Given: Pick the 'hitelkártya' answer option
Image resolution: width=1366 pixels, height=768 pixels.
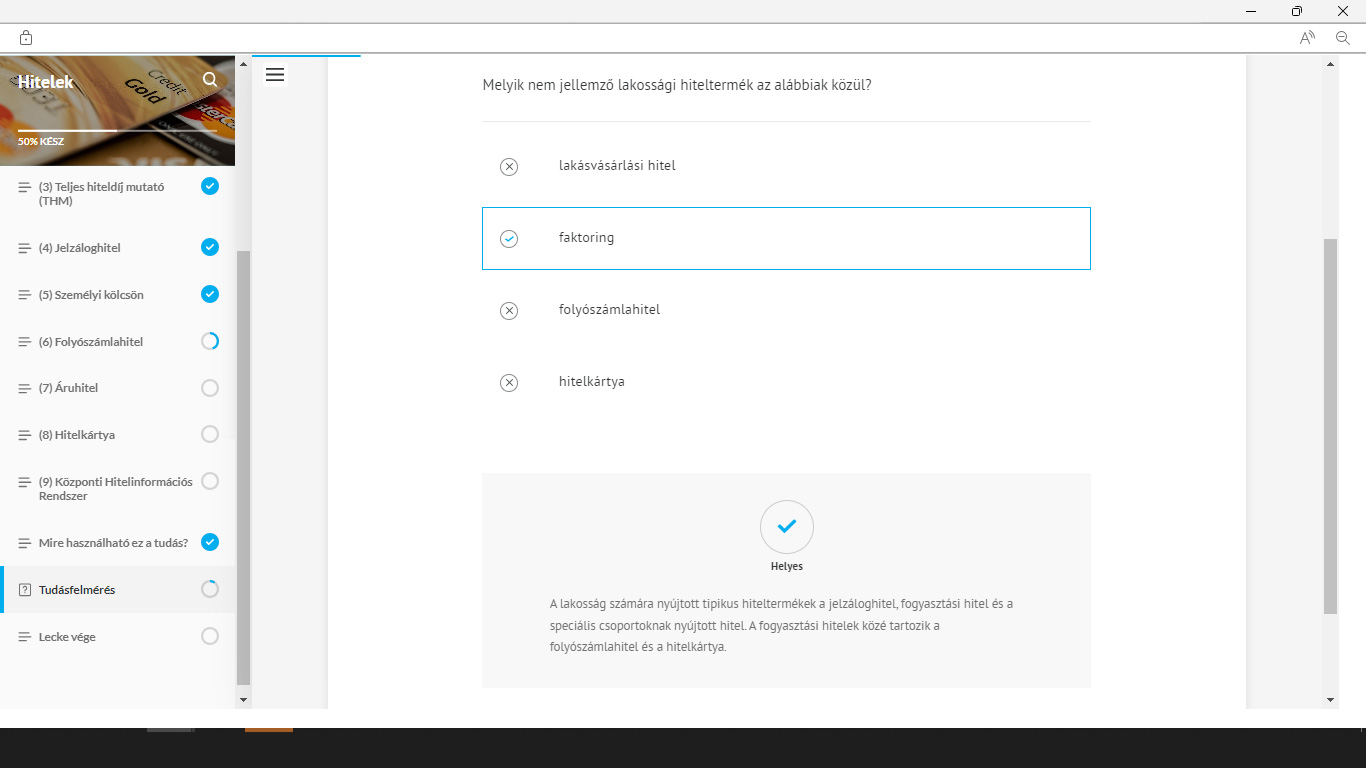Looking at the screenshot, I should click(591, 382).
